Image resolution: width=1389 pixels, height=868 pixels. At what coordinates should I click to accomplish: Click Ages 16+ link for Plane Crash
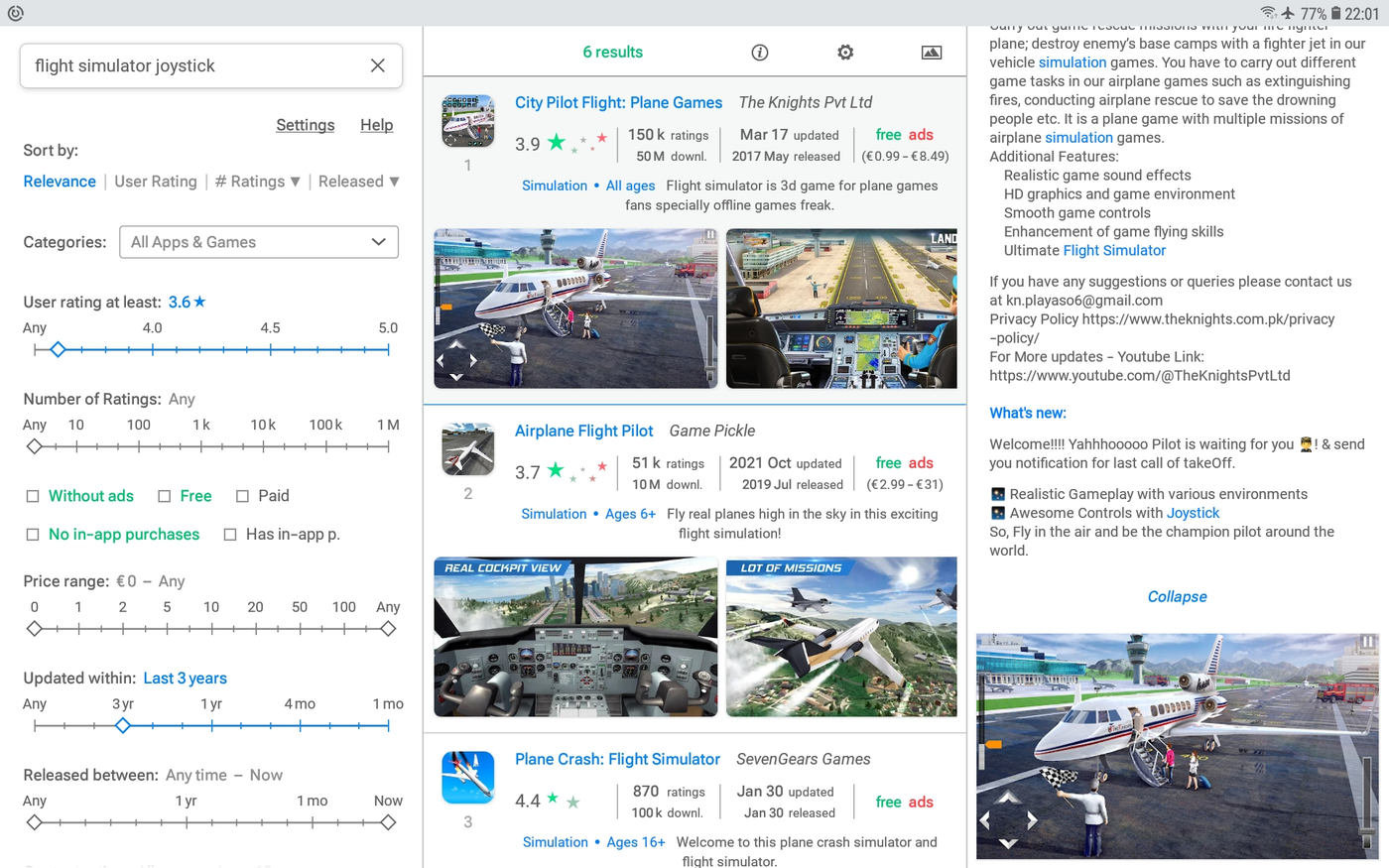point(636,842)
